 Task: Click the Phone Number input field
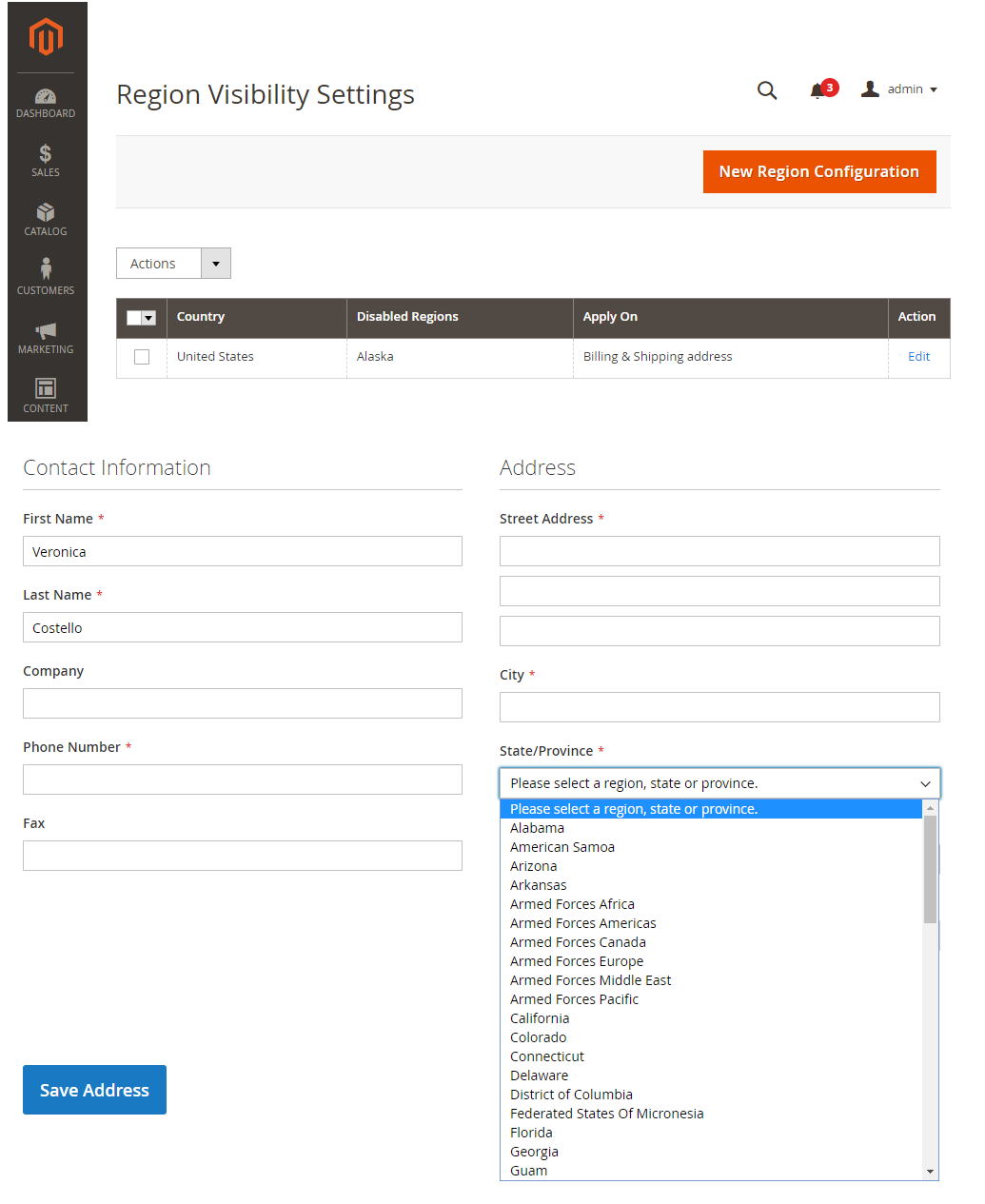click(x=243, y=780)
